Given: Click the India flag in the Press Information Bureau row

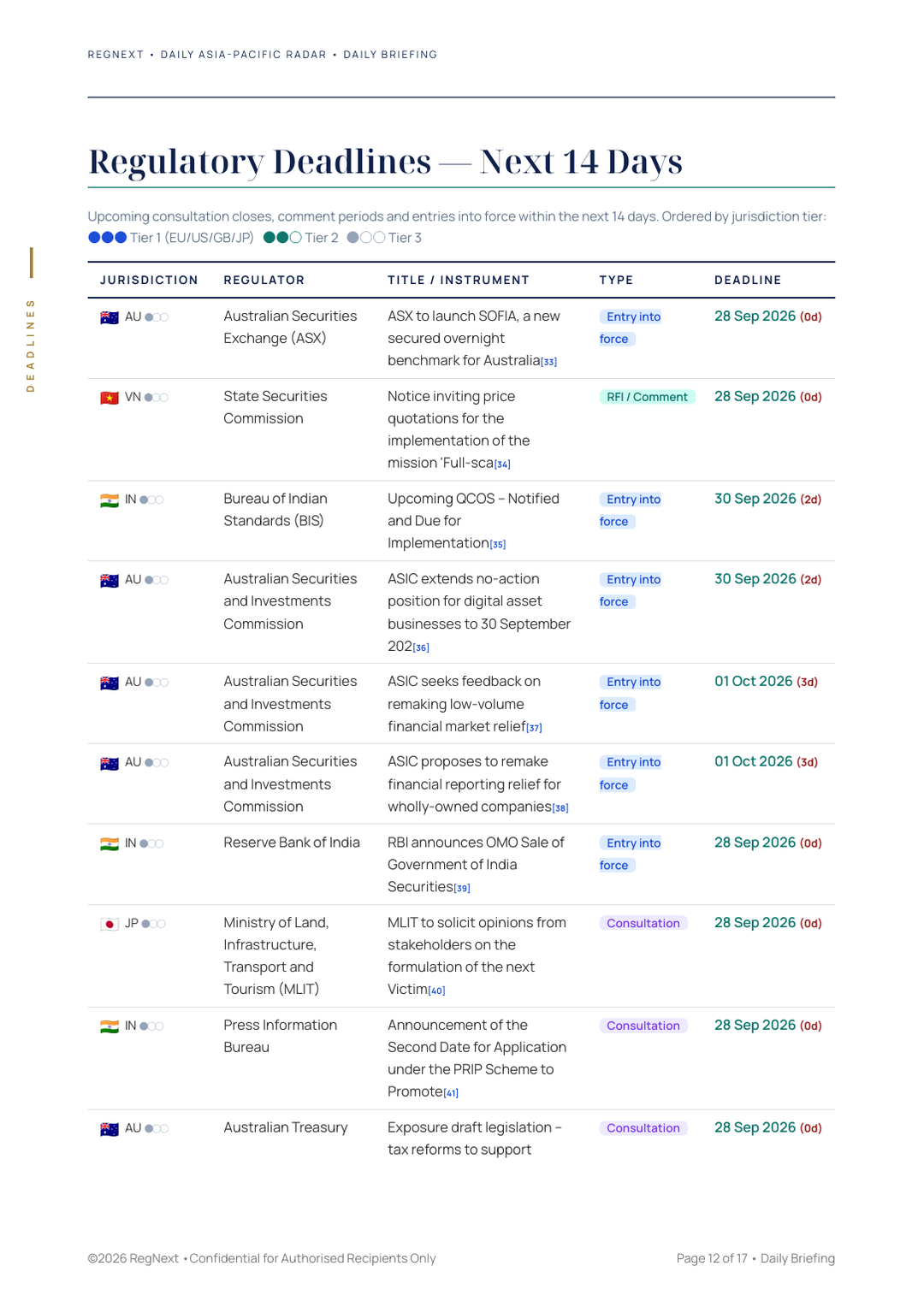Looking at the screenshot, I should [110, 1026].
